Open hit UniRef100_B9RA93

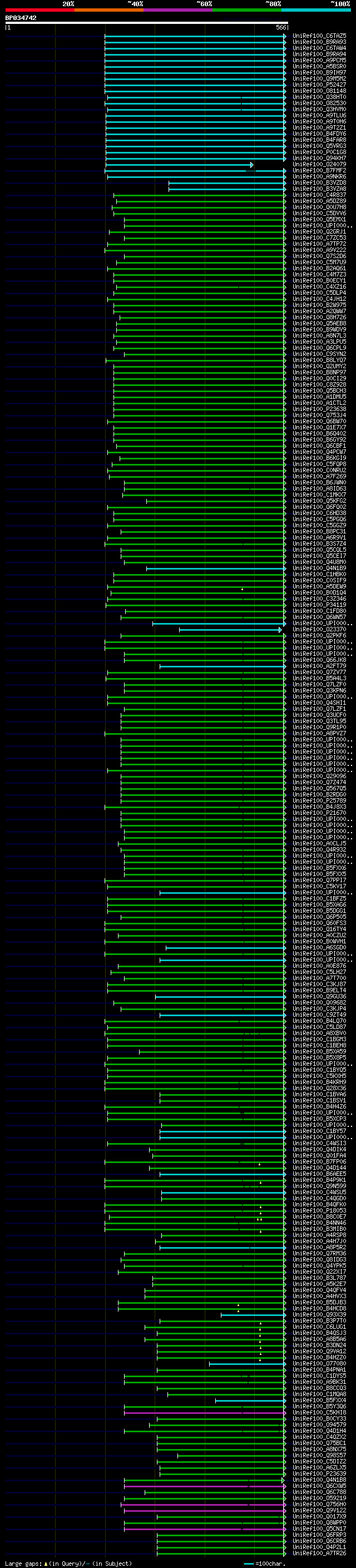(x=319, y=42)
